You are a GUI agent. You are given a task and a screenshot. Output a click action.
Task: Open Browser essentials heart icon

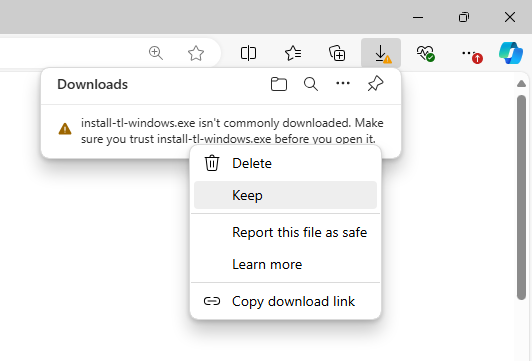click(425, 53)
